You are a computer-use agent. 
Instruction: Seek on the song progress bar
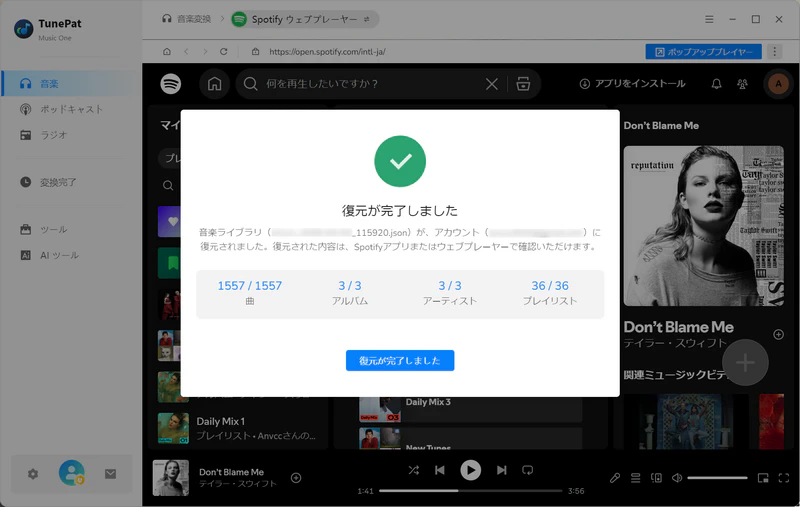click(470, 491)
